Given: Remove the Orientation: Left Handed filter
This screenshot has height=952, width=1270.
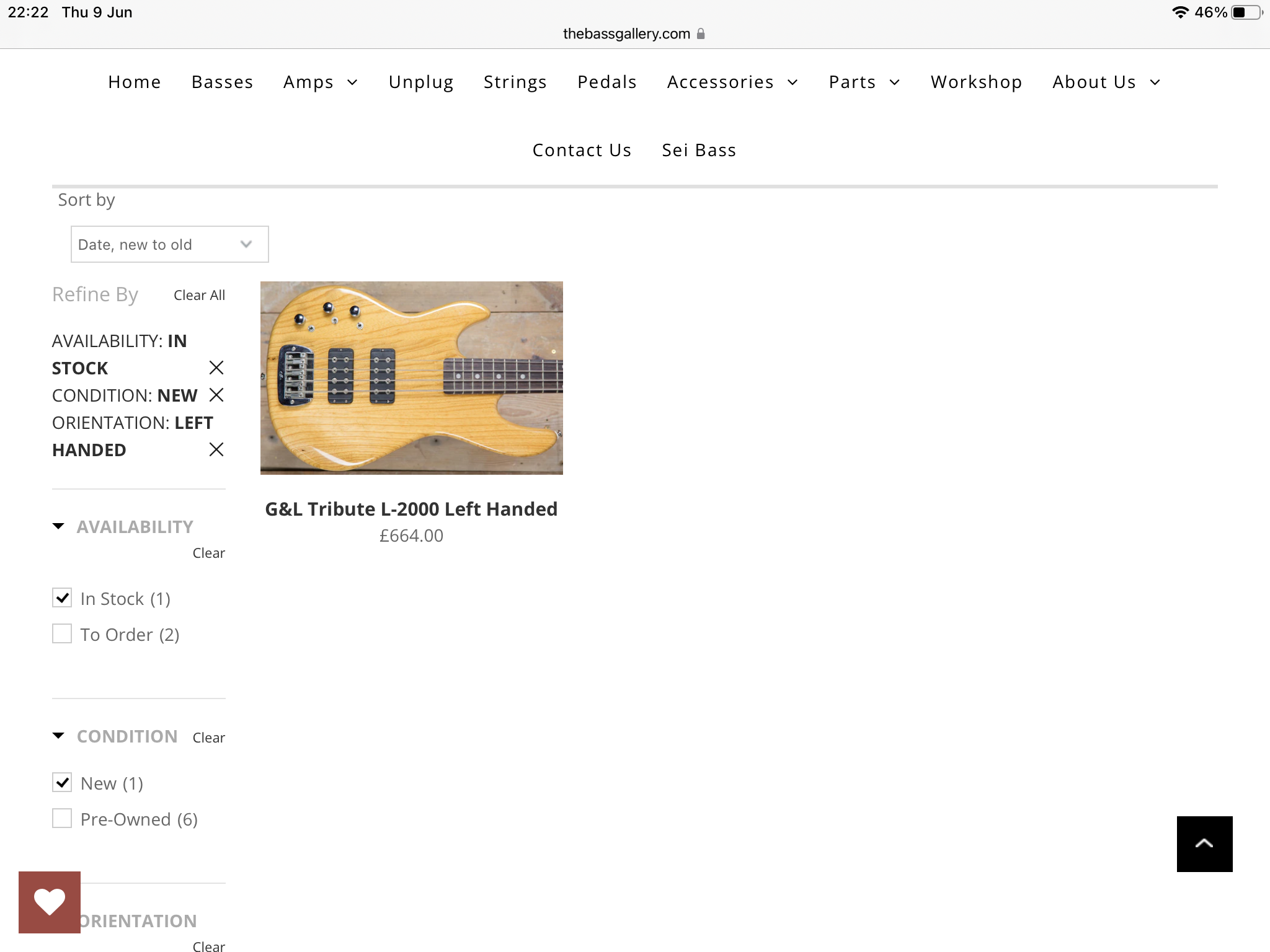Looking at the screenshot, I should tap(216, 449).
